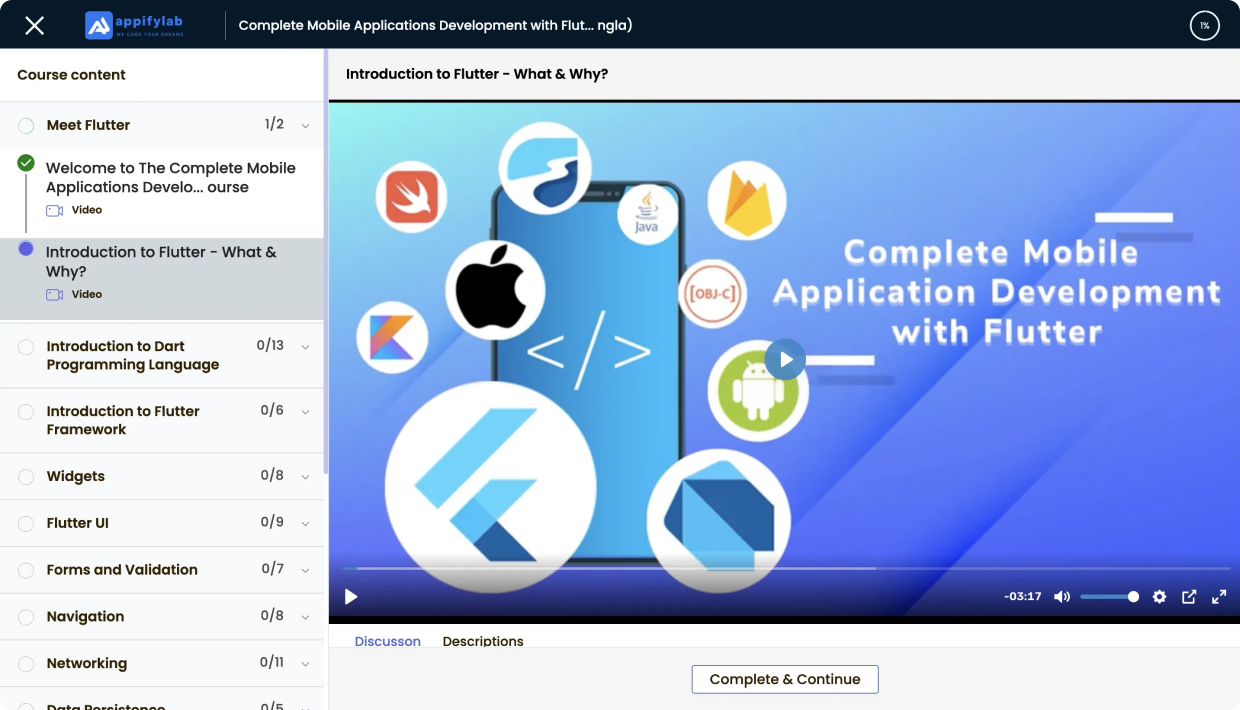Open video settings gear
The height and width of the screenshot is (710, 1240).
(x=1159, y=597)
